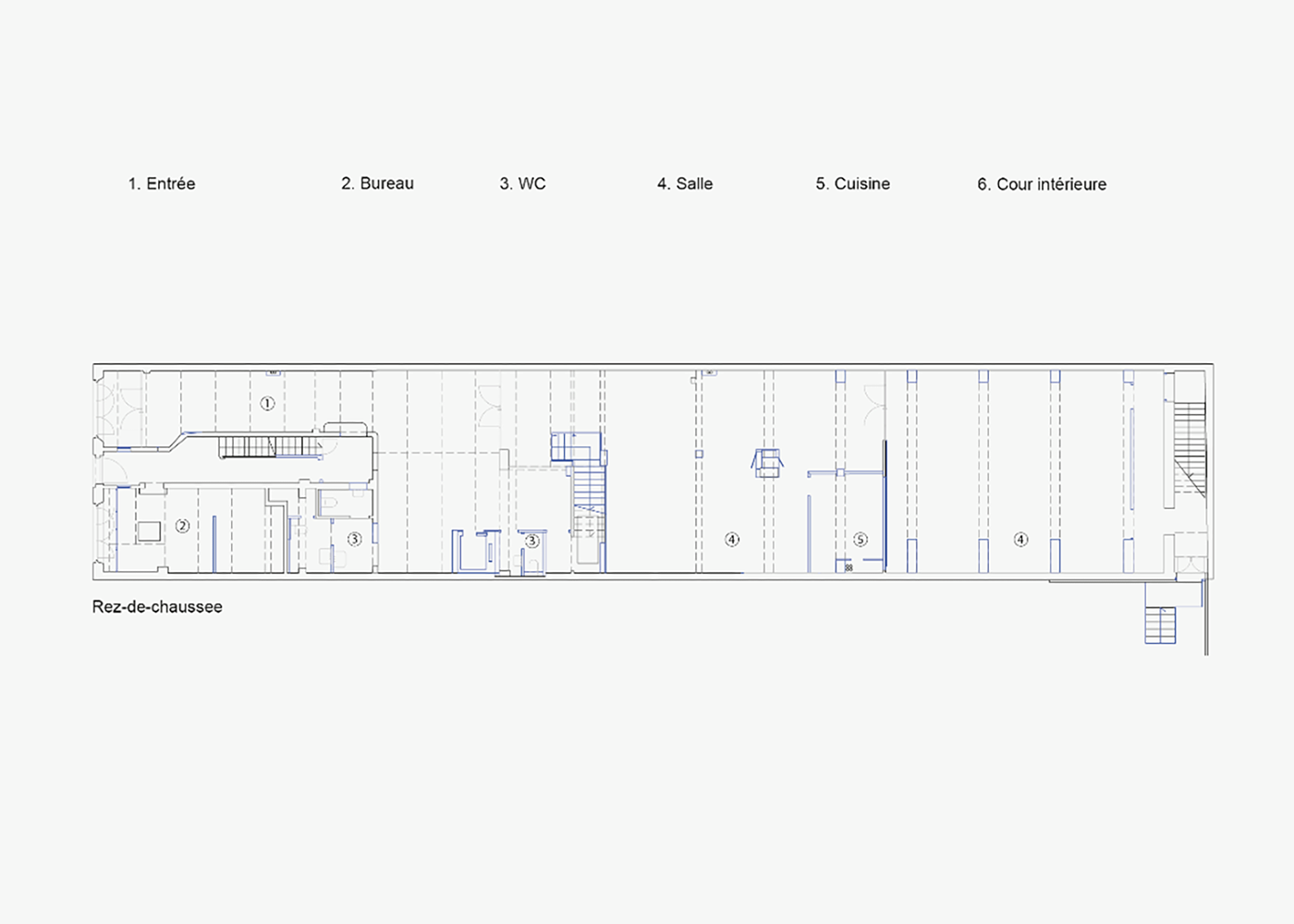Click the '5. Cuisine' legend label
The image size is (1294, 924).
(852, 184)
